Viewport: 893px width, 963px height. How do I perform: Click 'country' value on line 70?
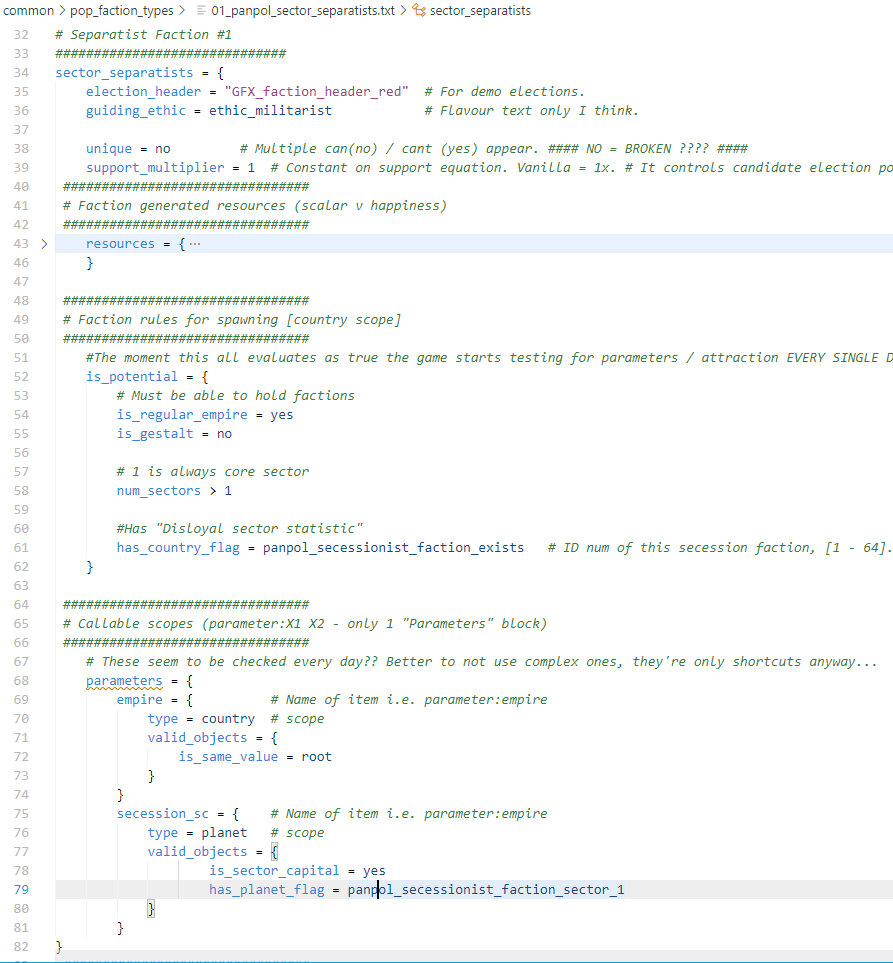[228, 719]
